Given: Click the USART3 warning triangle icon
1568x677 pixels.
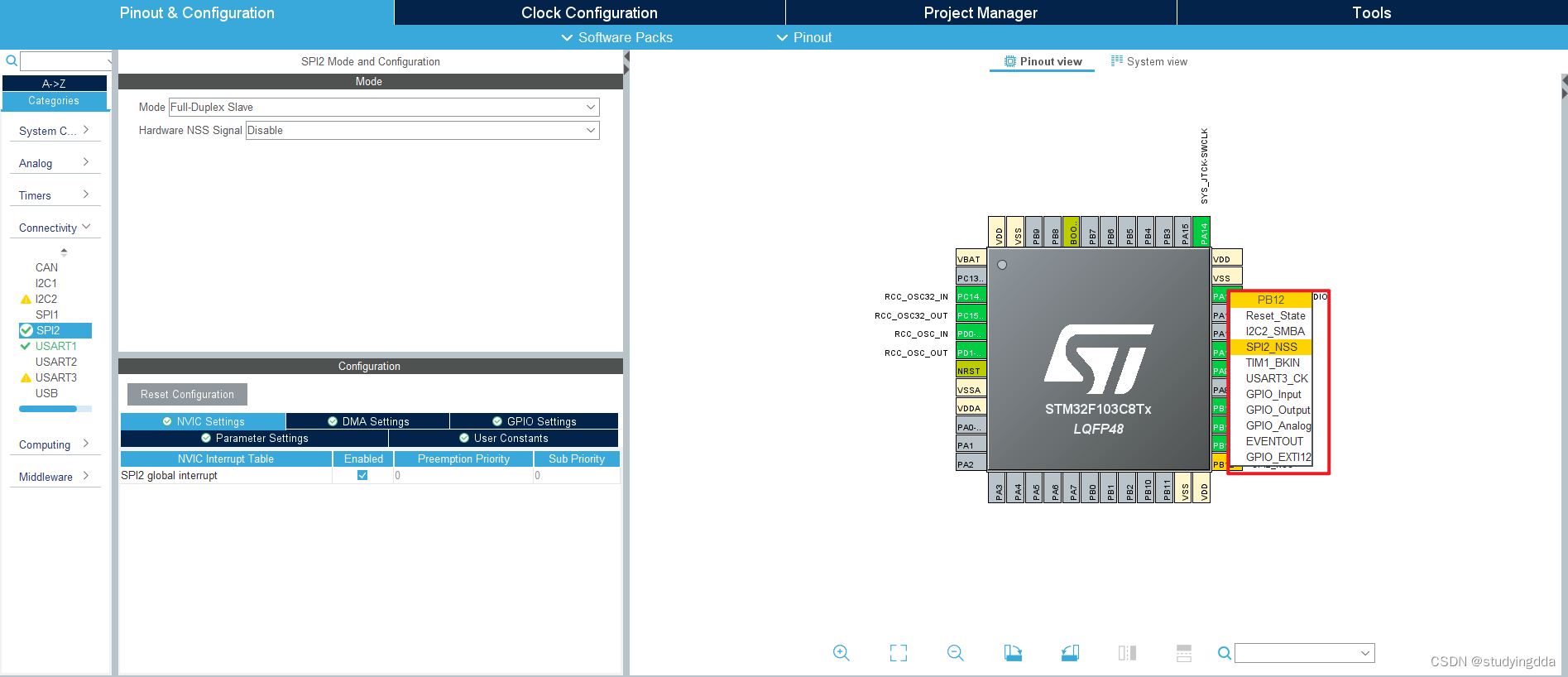Looking at the screenshot, I should coord(26,377).
